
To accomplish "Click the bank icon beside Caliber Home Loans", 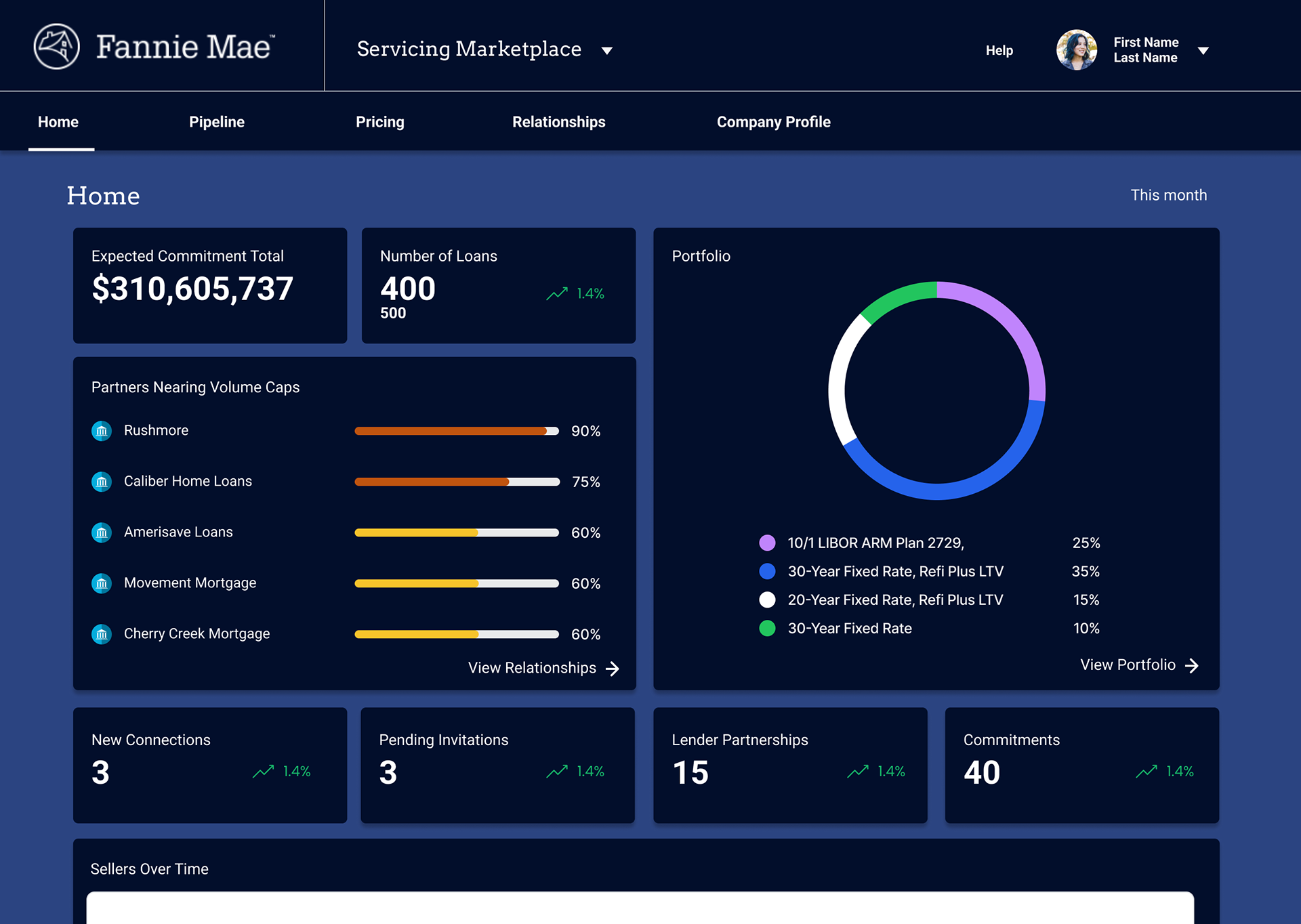I will [102, 482].
